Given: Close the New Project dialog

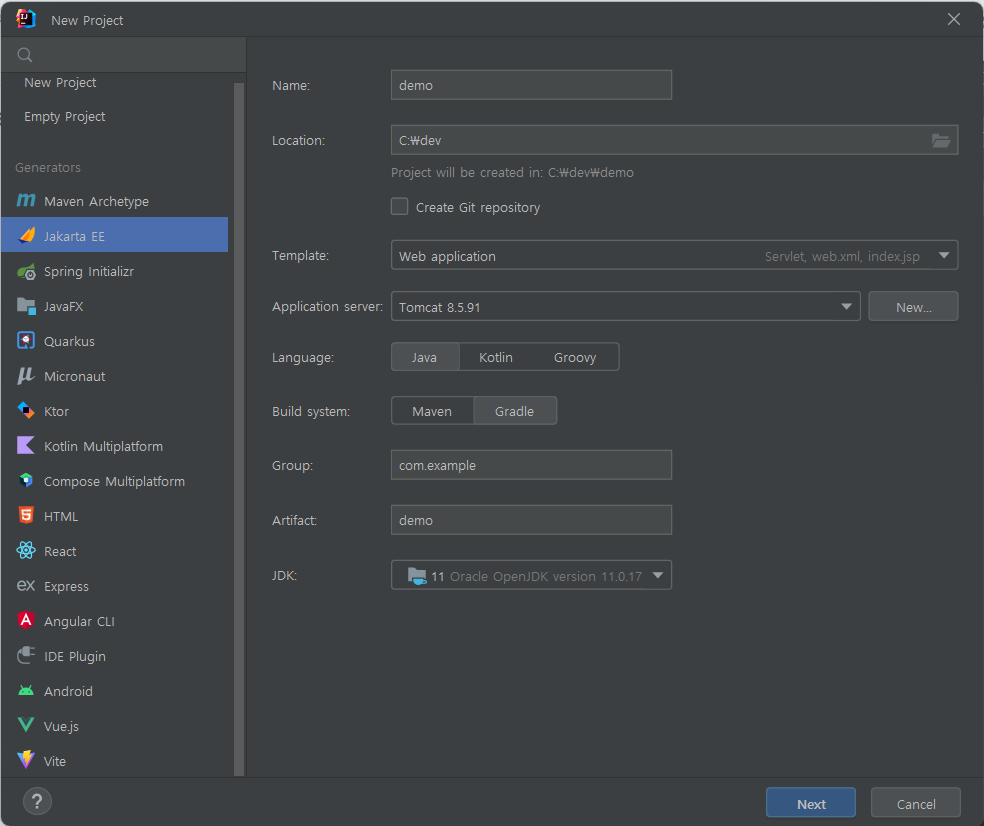Looking at the screenshot, I should [954, 19].
